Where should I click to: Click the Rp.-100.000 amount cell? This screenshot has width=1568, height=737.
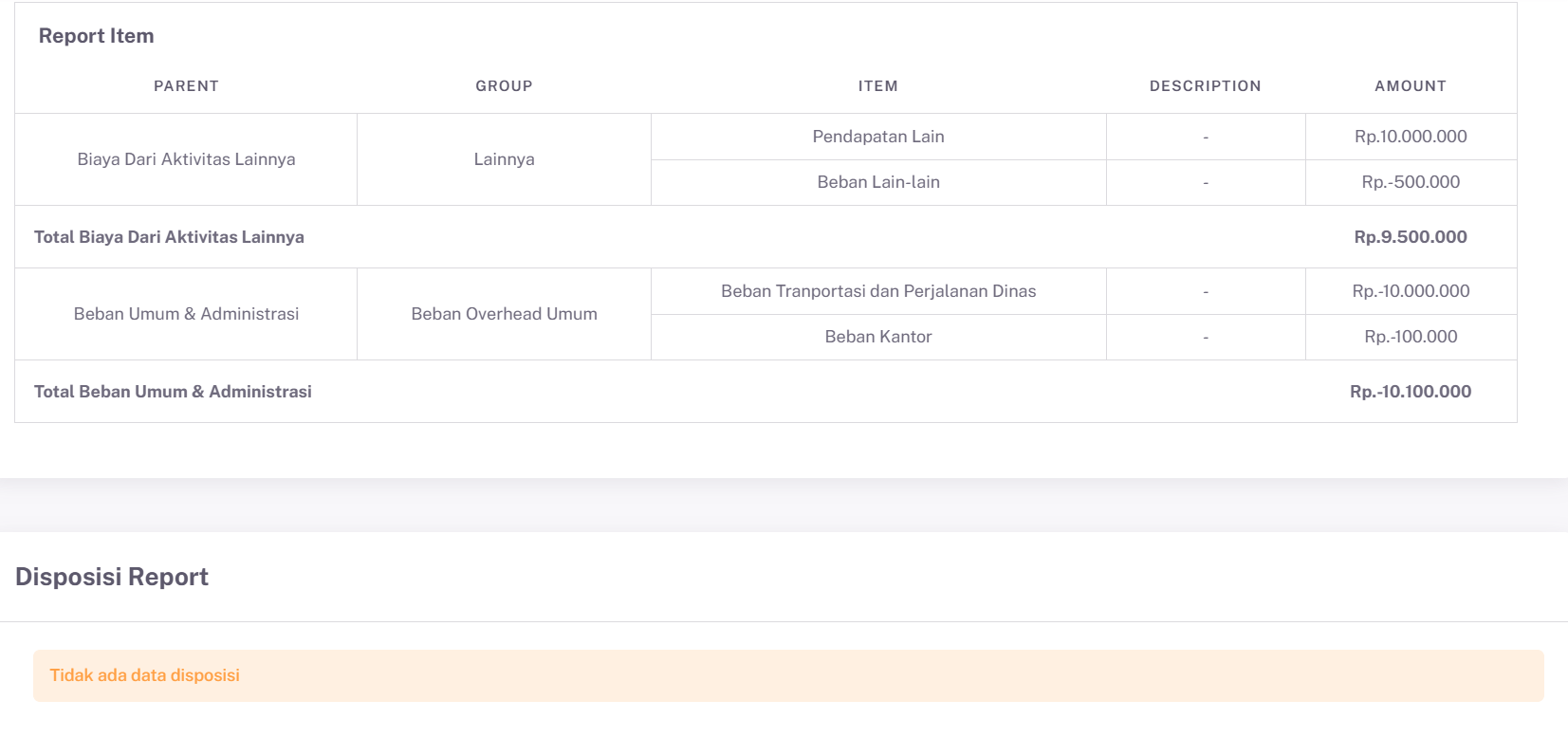(x=1411, y=337)
